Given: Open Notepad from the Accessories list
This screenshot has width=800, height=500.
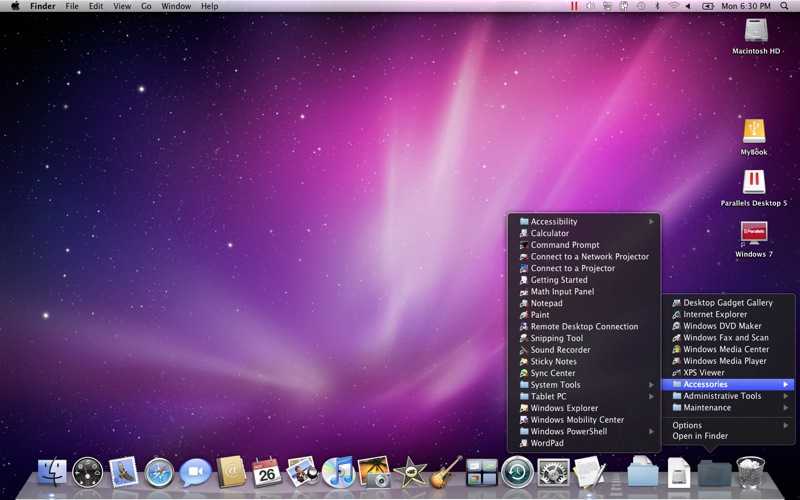Looking at the screenshot, I should [x=584, y=303].
